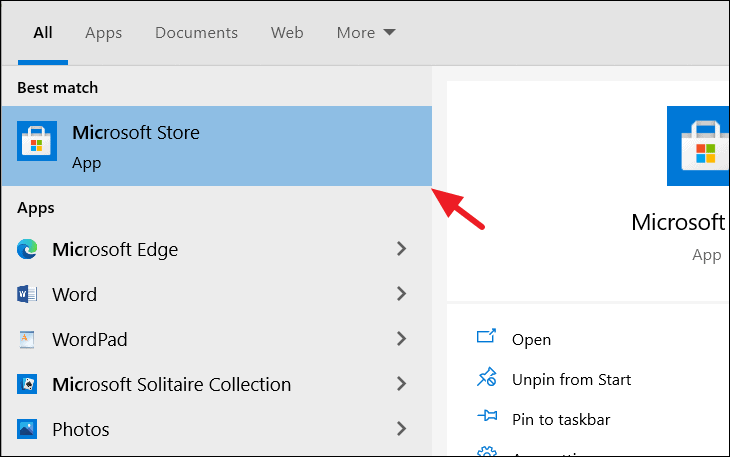Click Open in the preview pane
Viewport: 730px width, 457px height.
pyautogui.click(x=531, y=340)
